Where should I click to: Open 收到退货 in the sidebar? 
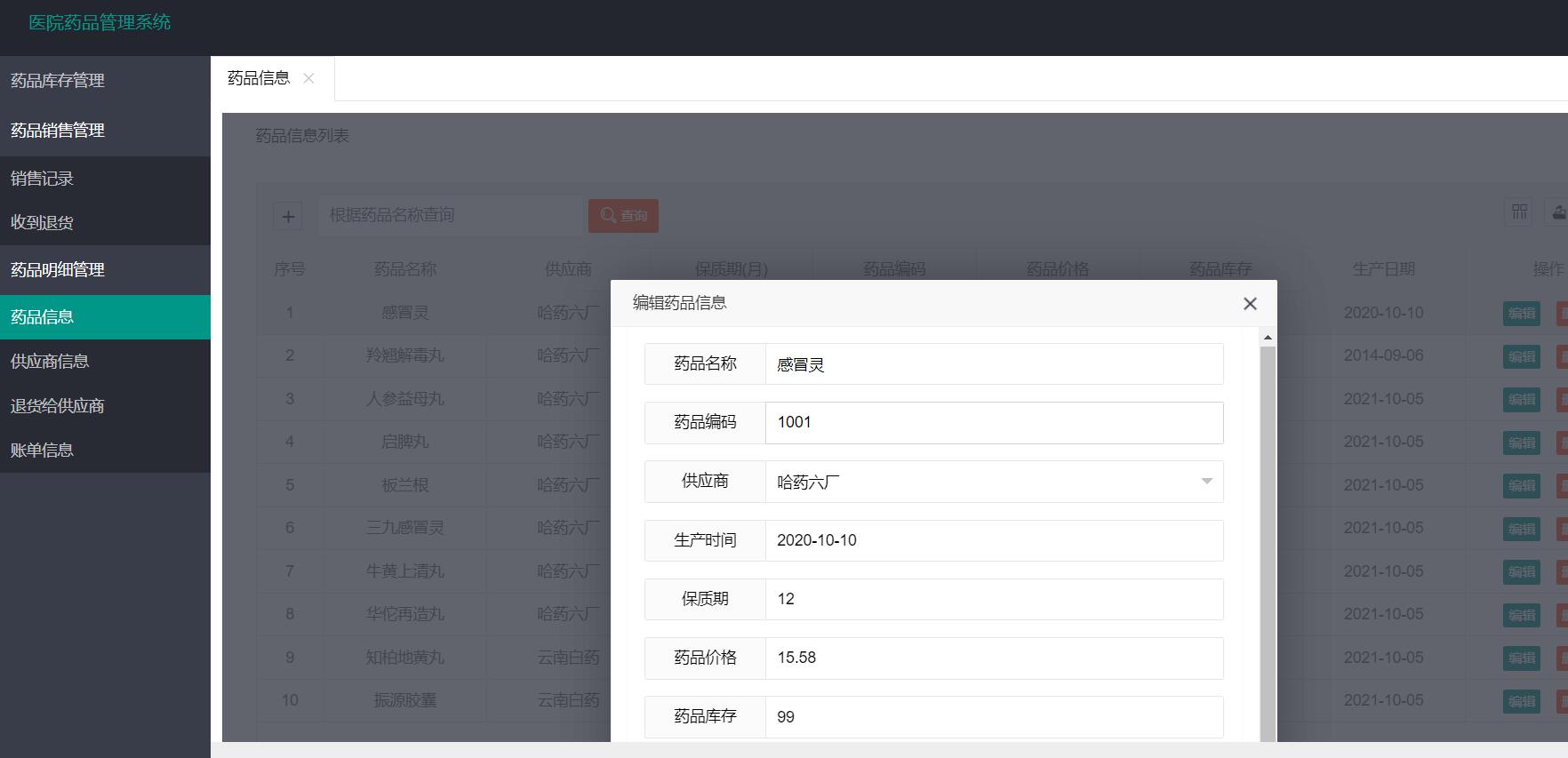(x=105, y=223)
